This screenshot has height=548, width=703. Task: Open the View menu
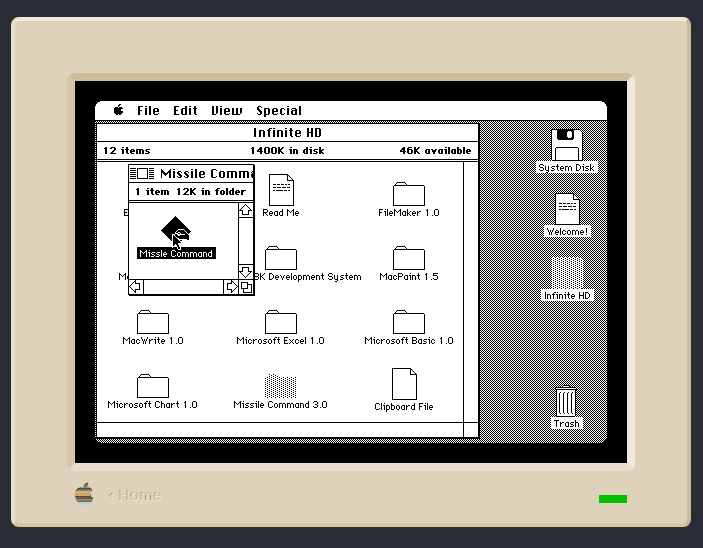[x=226, y=111]
